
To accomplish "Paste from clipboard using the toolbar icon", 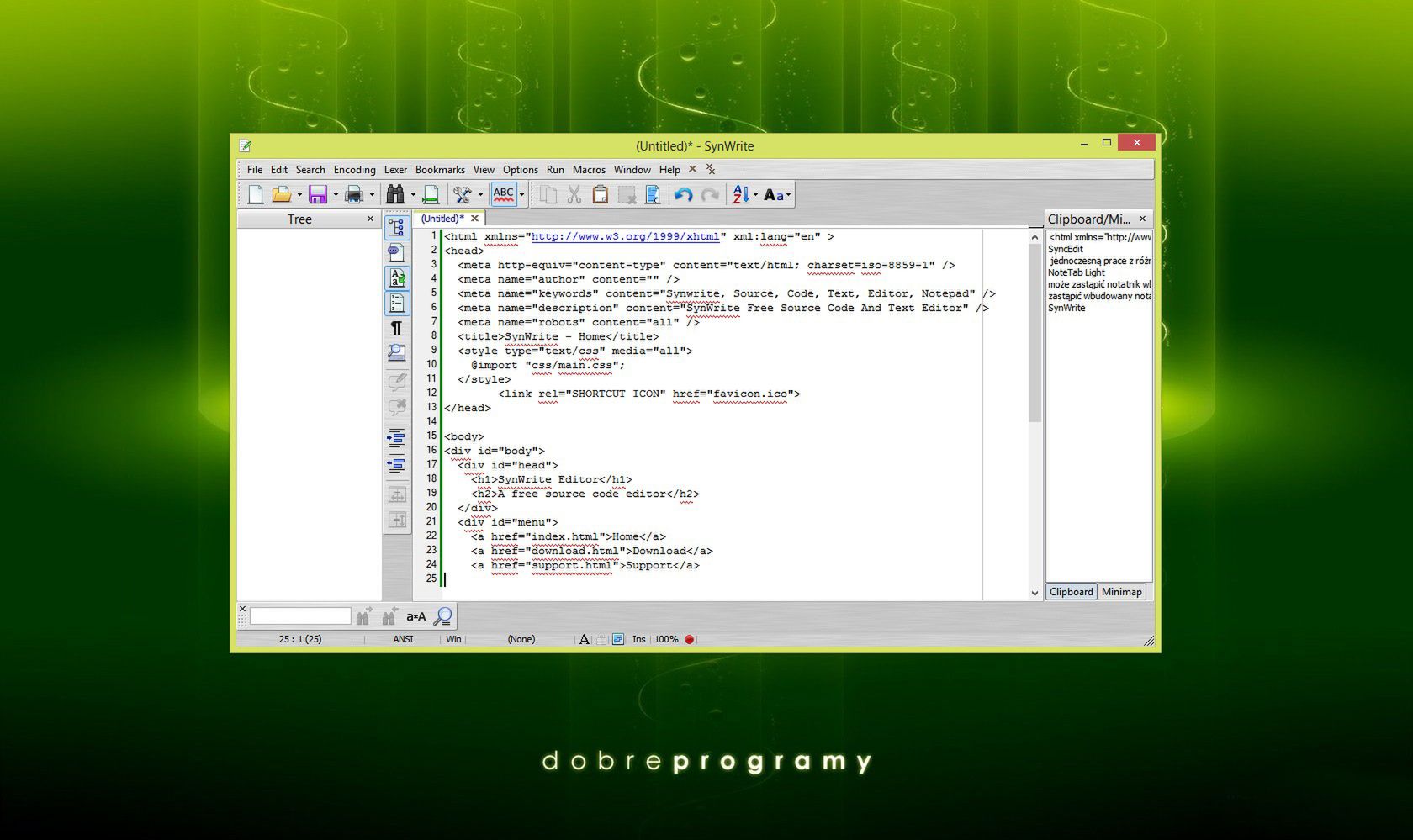I will pos(601,195).
